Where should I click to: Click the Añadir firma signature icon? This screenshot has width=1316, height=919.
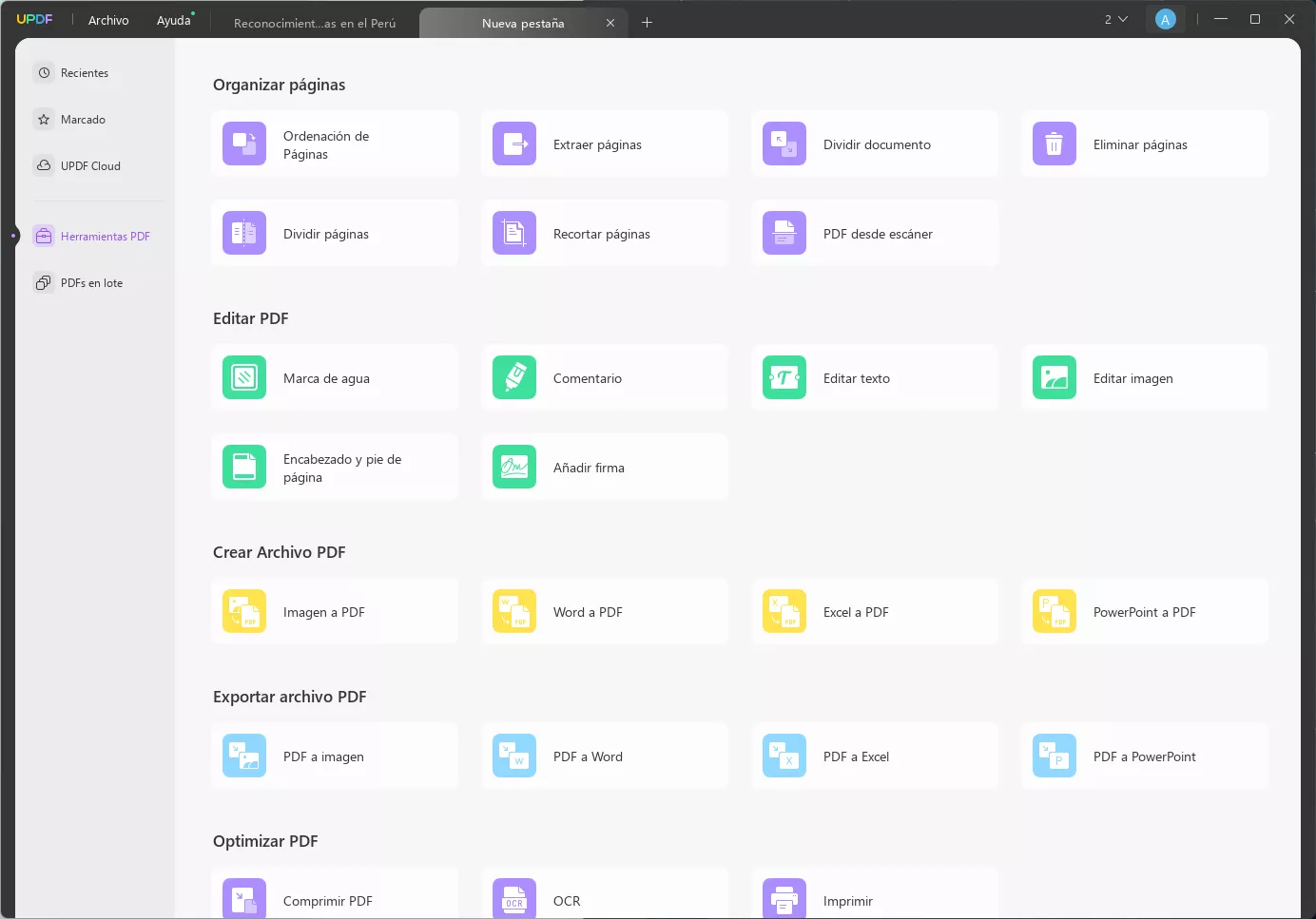(x=514, y=468)
